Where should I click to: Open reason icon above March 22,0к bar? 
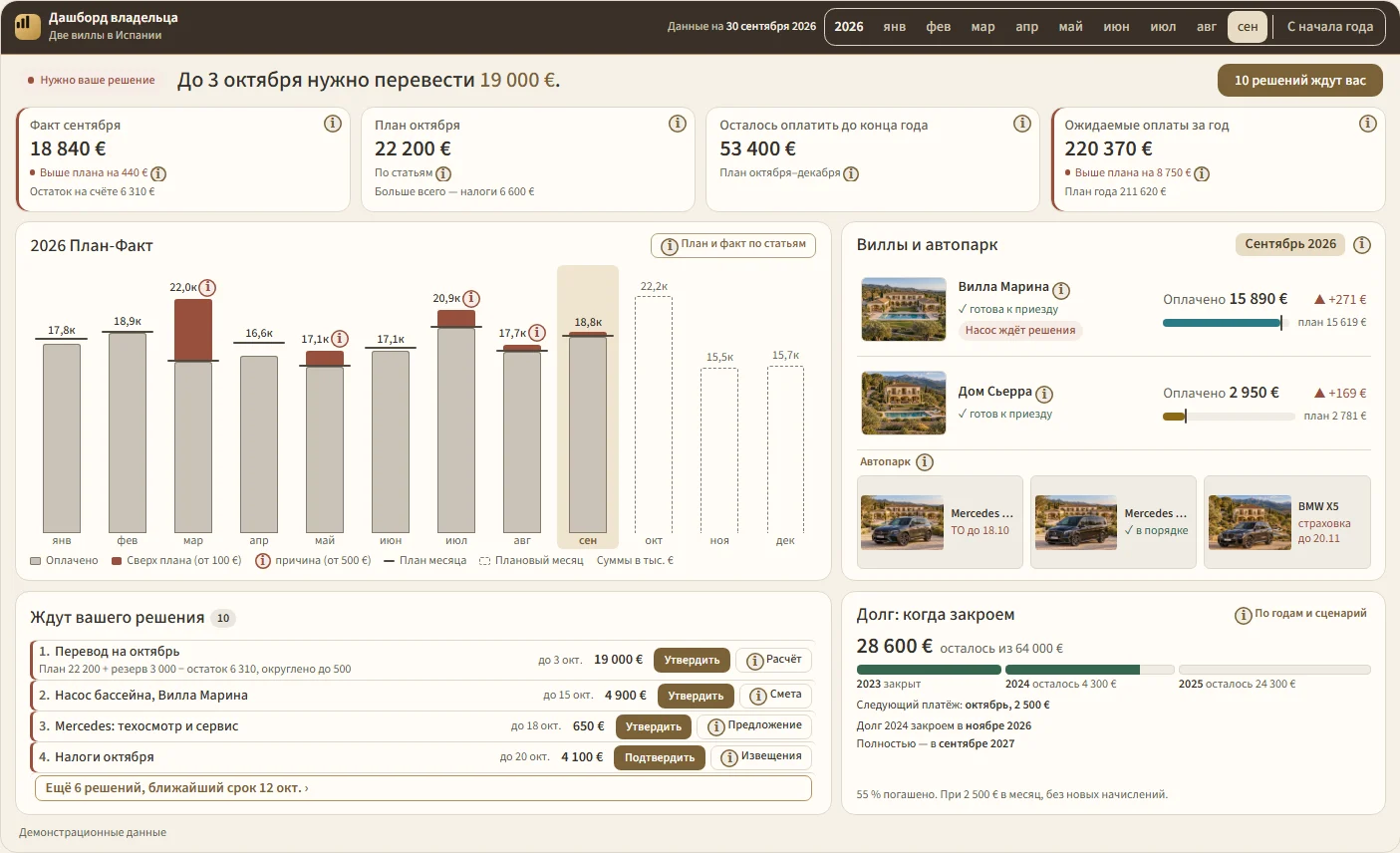click(x=207, y=288)
